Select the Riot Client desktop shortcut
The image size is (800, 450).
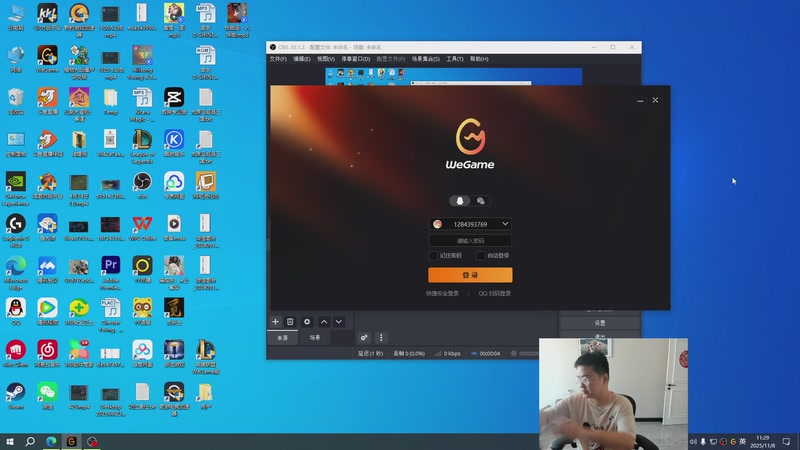pyautogui.click(x=16, y=354)
